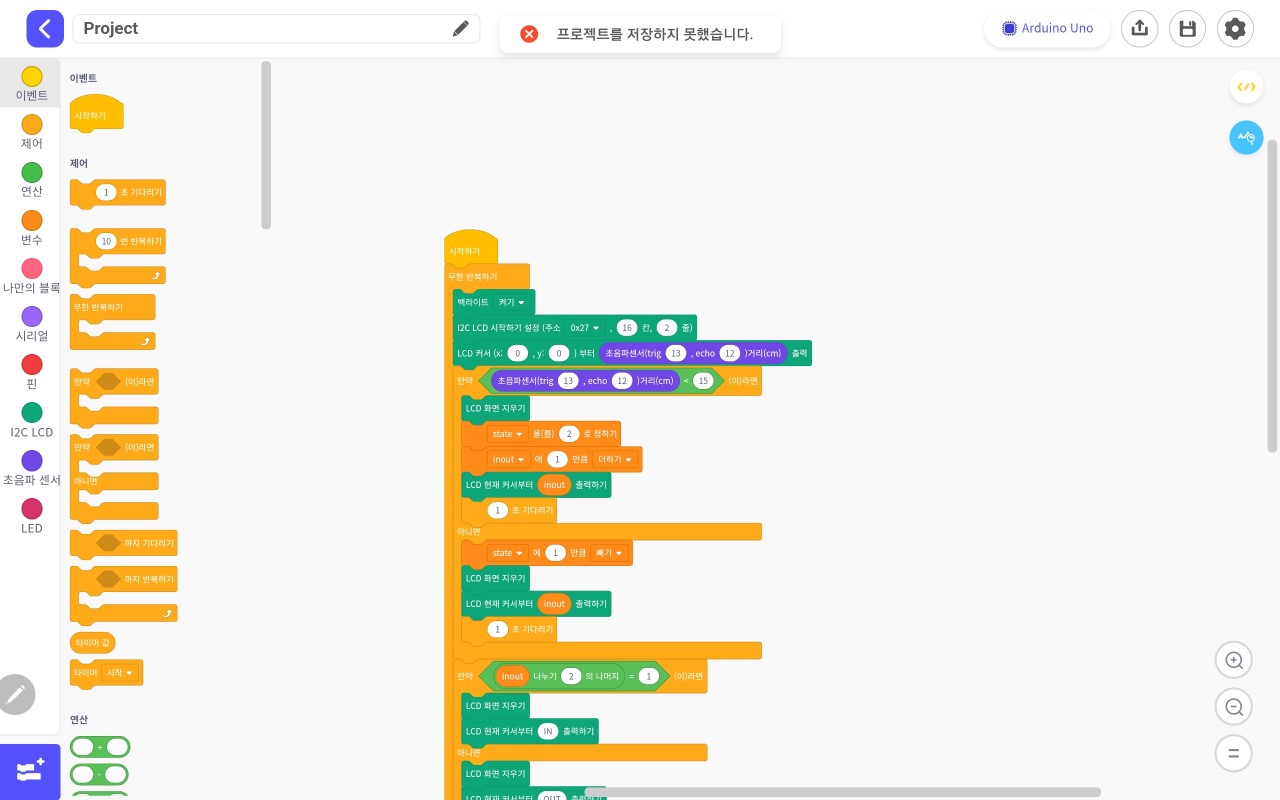Open the 타이머 시작 dropdown in palette
The width and height of the screenshot is (1280, 800).
[120, 673]
